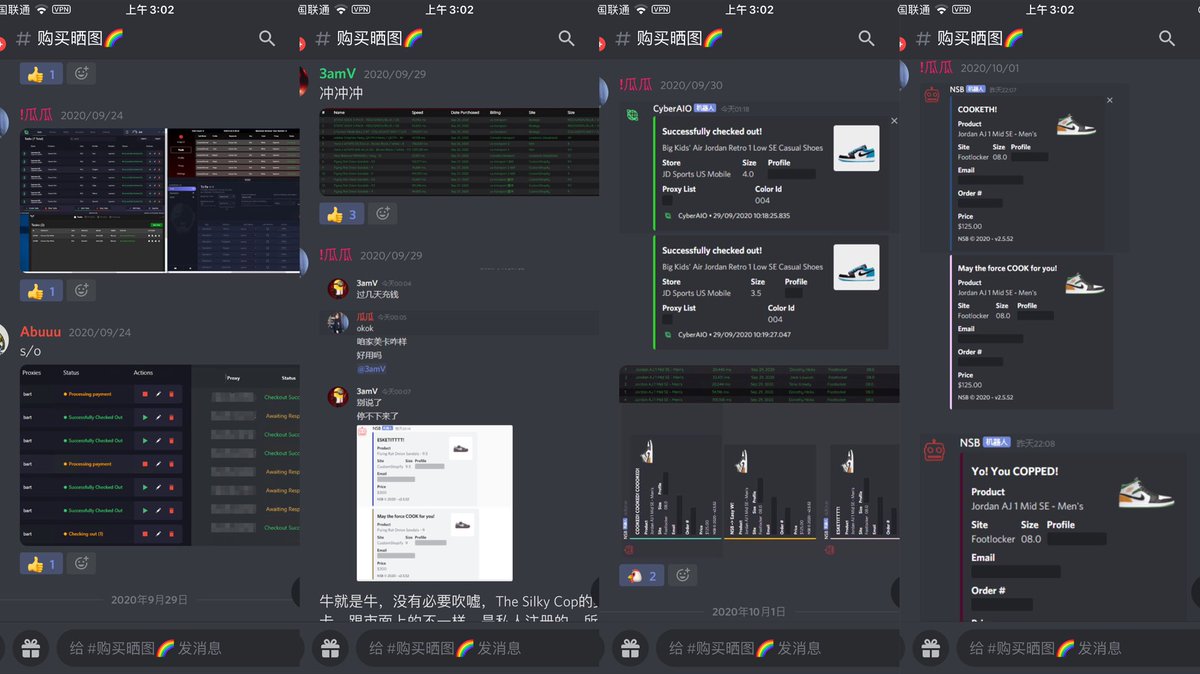Viewport: 1200px width, 674px height.
Task: Tap !瓜瓜 username dated 2020/09/24
Action: pyautogui.click(x=37, y=115)
